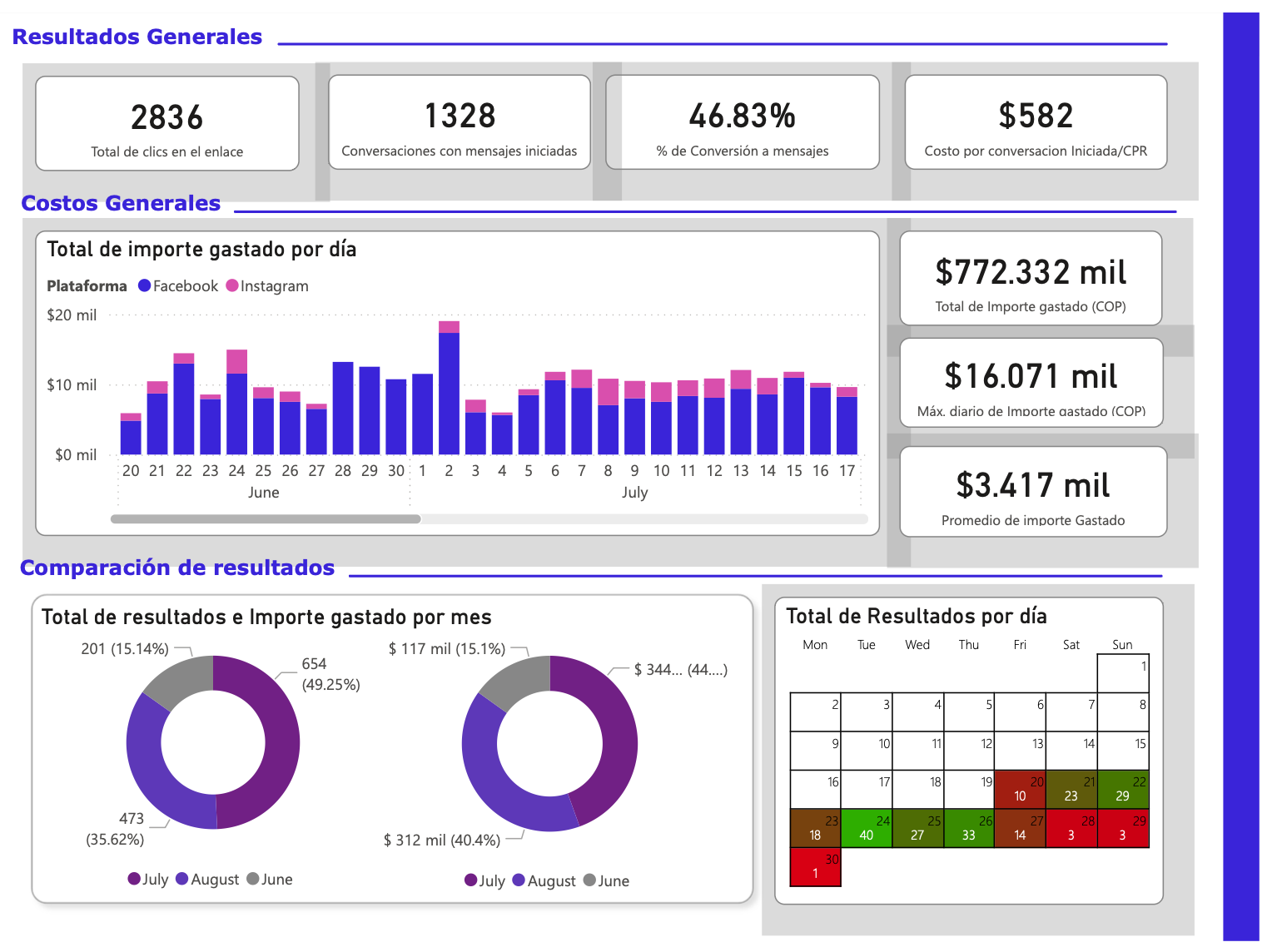1272x952 pixels.
Task: Select calendar day 20 showing 10 results
Action: (x=1020, y=790)
